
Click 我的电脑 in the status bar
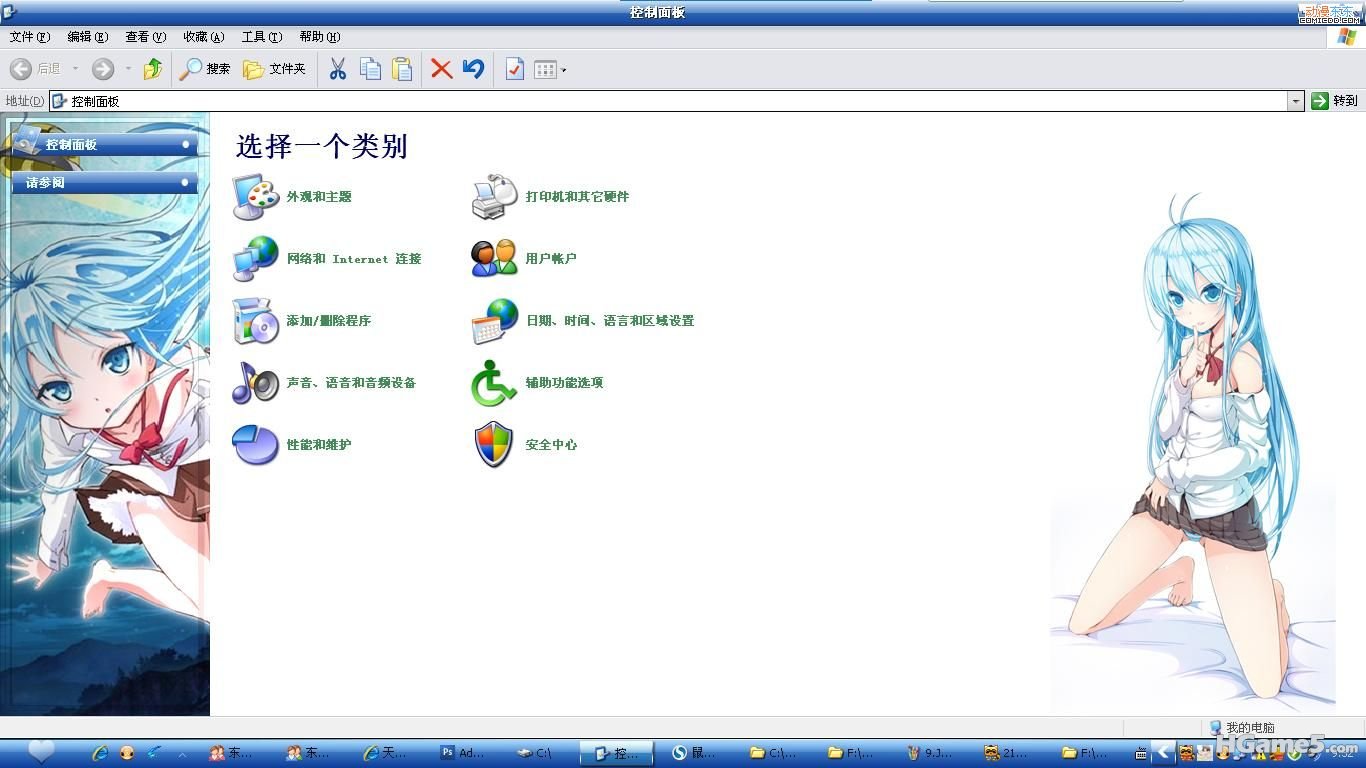click(1242, 728)
